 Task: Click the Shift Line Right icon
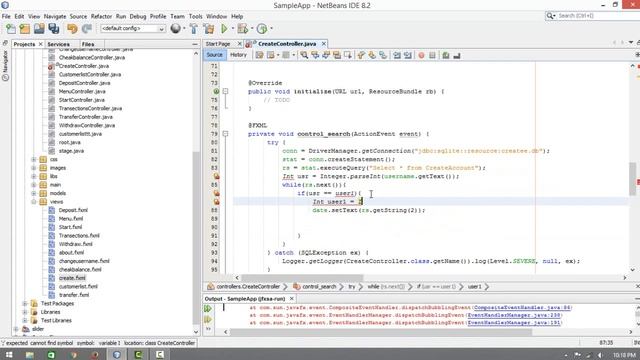coord(408,55)
